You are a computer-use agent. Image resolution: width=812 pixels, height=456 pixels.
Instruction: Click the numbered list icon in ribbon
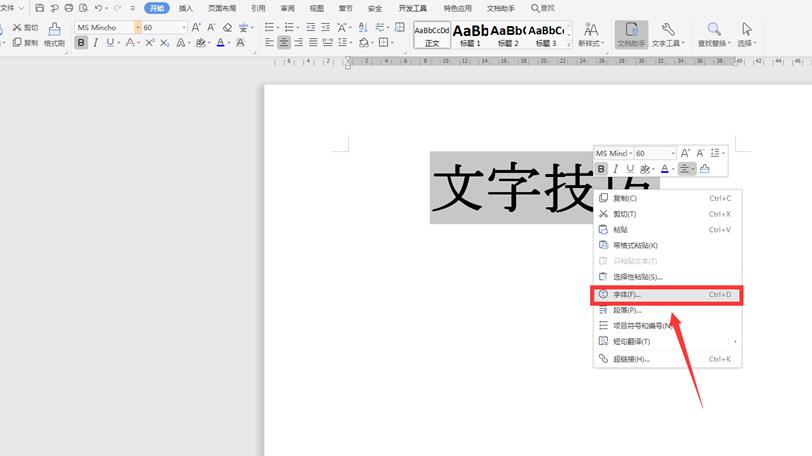pos(289,27)
